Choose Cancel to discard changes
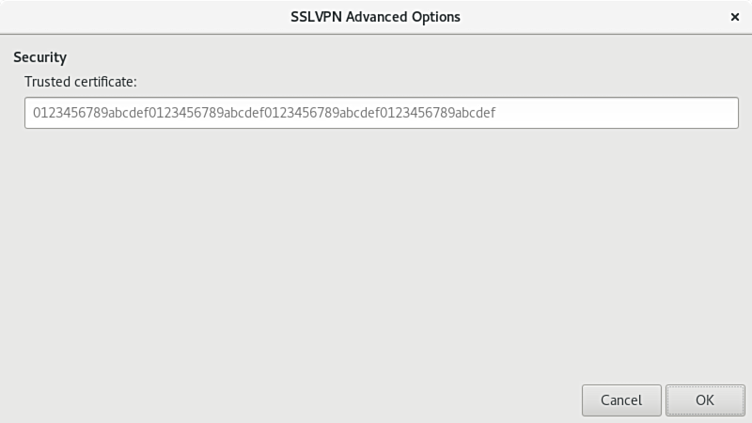The image size is (752, 423). (x=622, y=400)
